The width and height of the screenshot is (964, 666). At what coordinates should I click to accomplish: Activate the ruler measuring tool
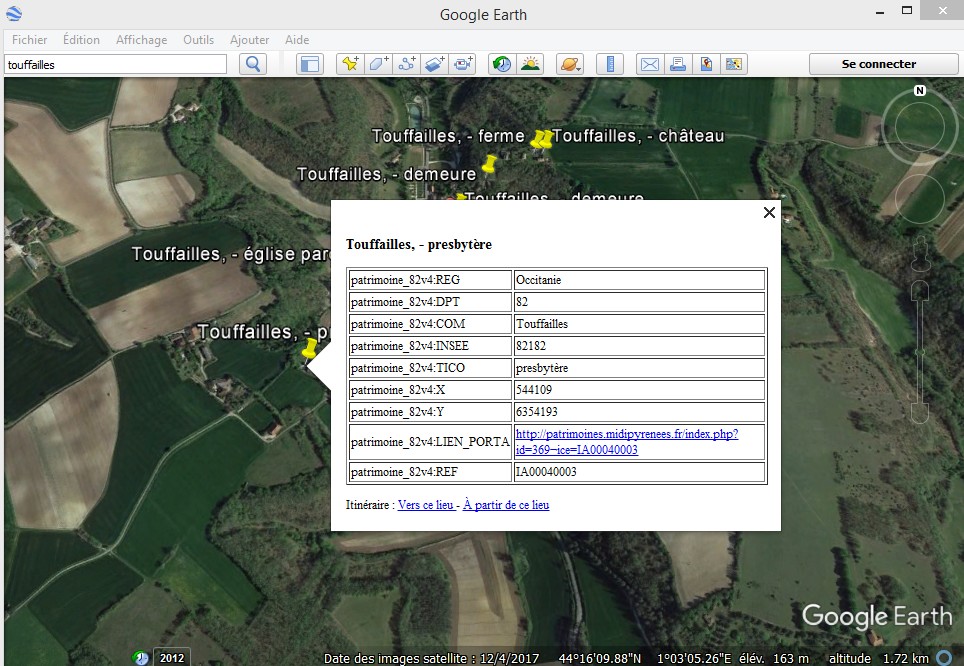pyautogui.click(x=610, y=64)
